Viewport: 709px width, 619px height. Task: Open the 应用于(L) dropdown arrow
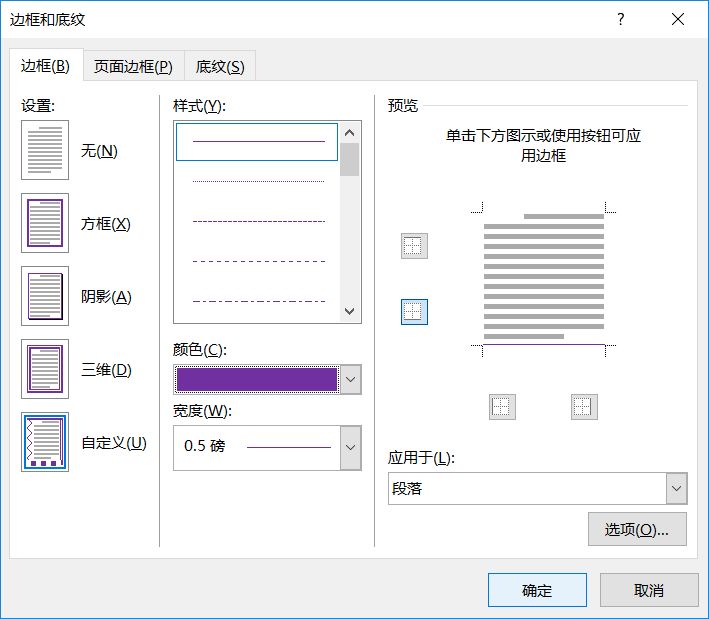point(676,488)
